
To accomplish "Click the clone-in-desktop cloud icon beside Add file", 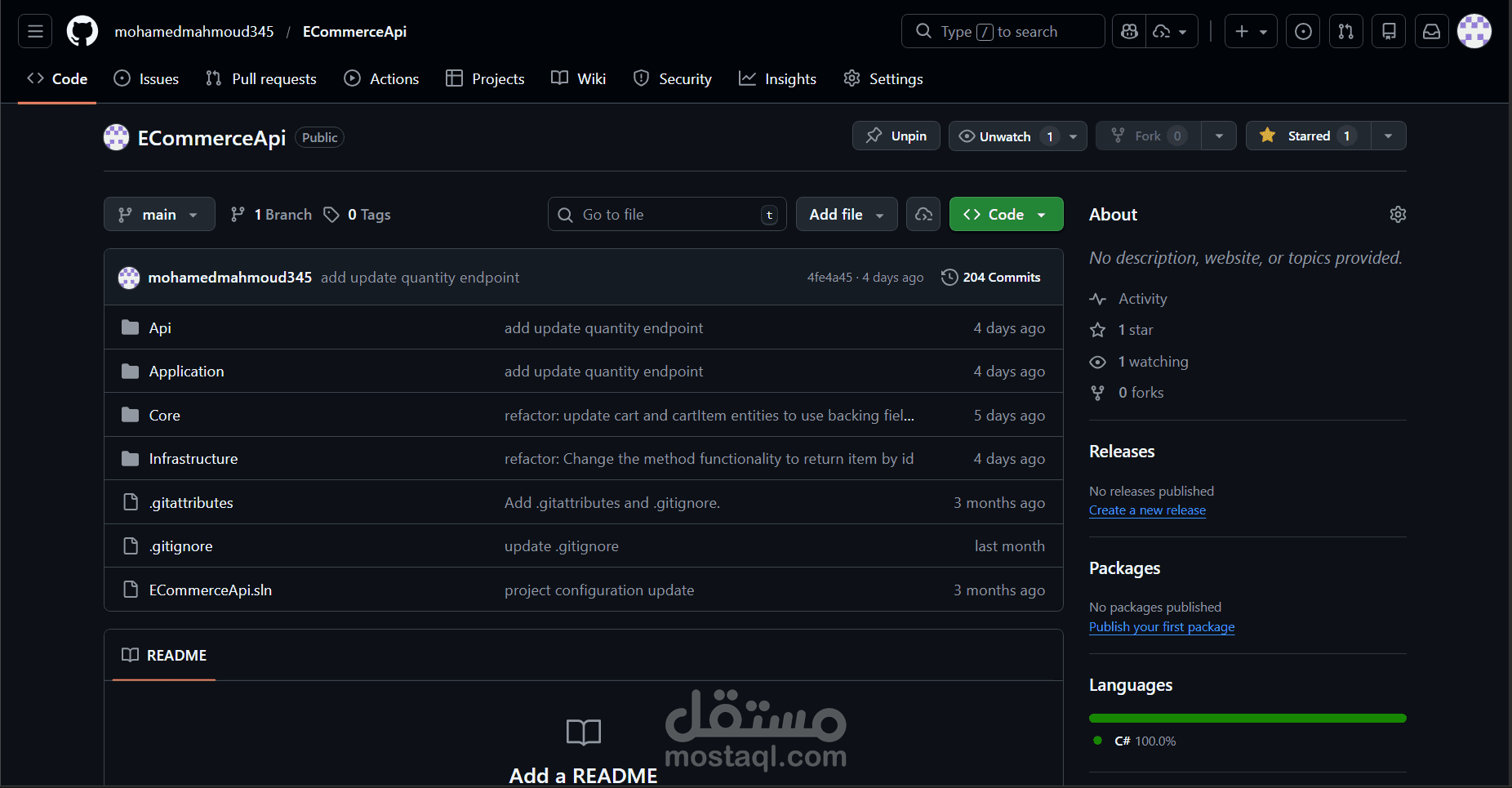I will coord(923,214).
